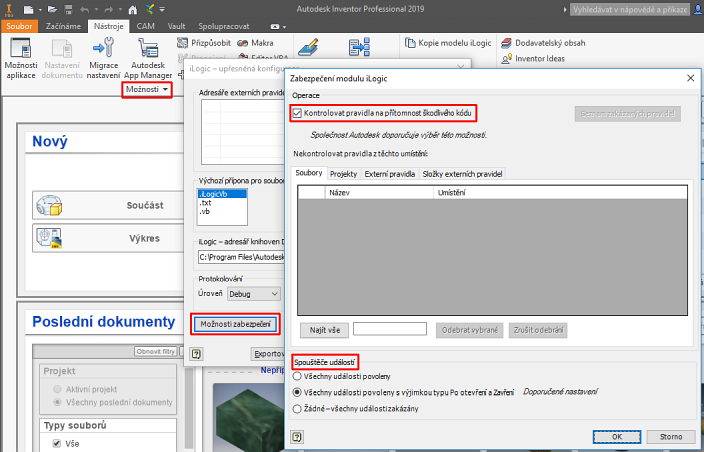704x452 pixels.
Task: Click the colorful team web icon in quick access toolbar
Action: pos(150,9)
